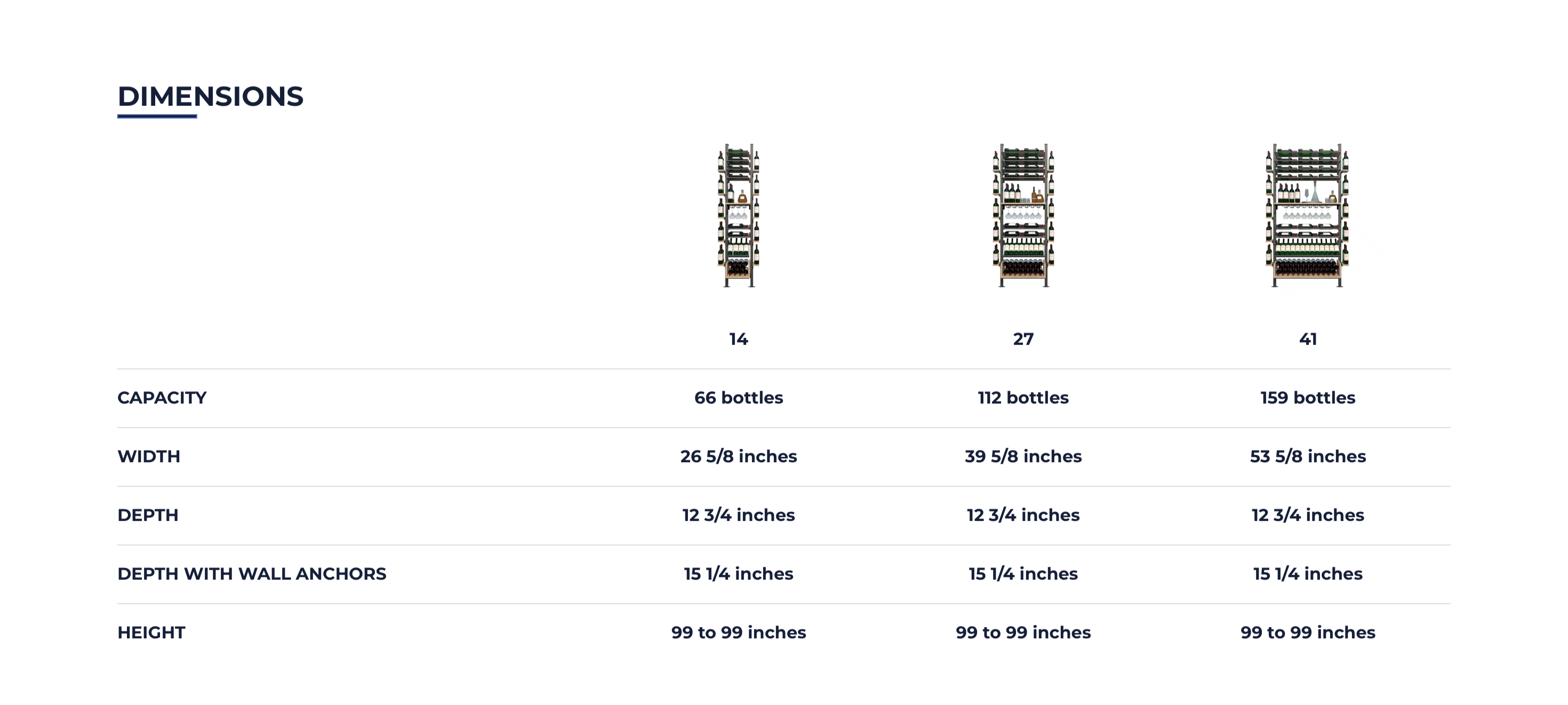Click the 159 bottles capacity value
This screenshot has width=1568, height=705.
click(x=1308, y=398)
